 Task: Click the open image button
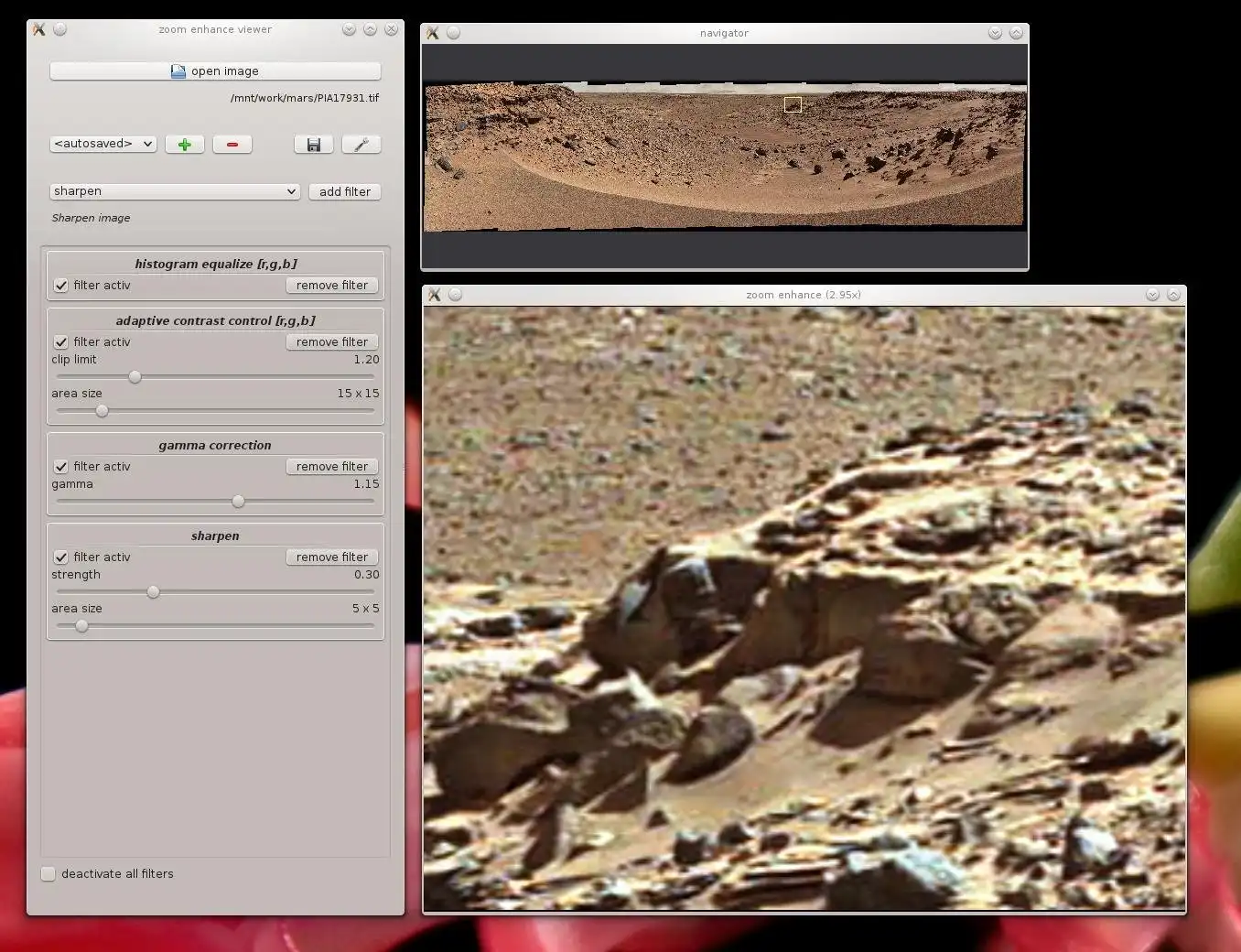click(x=215, y=71)
